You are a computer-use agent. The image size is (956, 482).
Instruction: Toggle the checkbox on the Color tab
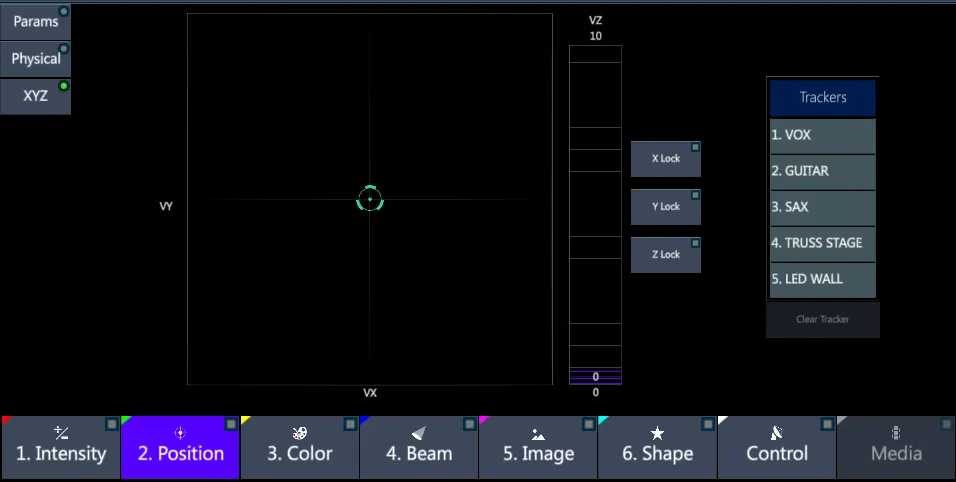(x=351, y=424)
